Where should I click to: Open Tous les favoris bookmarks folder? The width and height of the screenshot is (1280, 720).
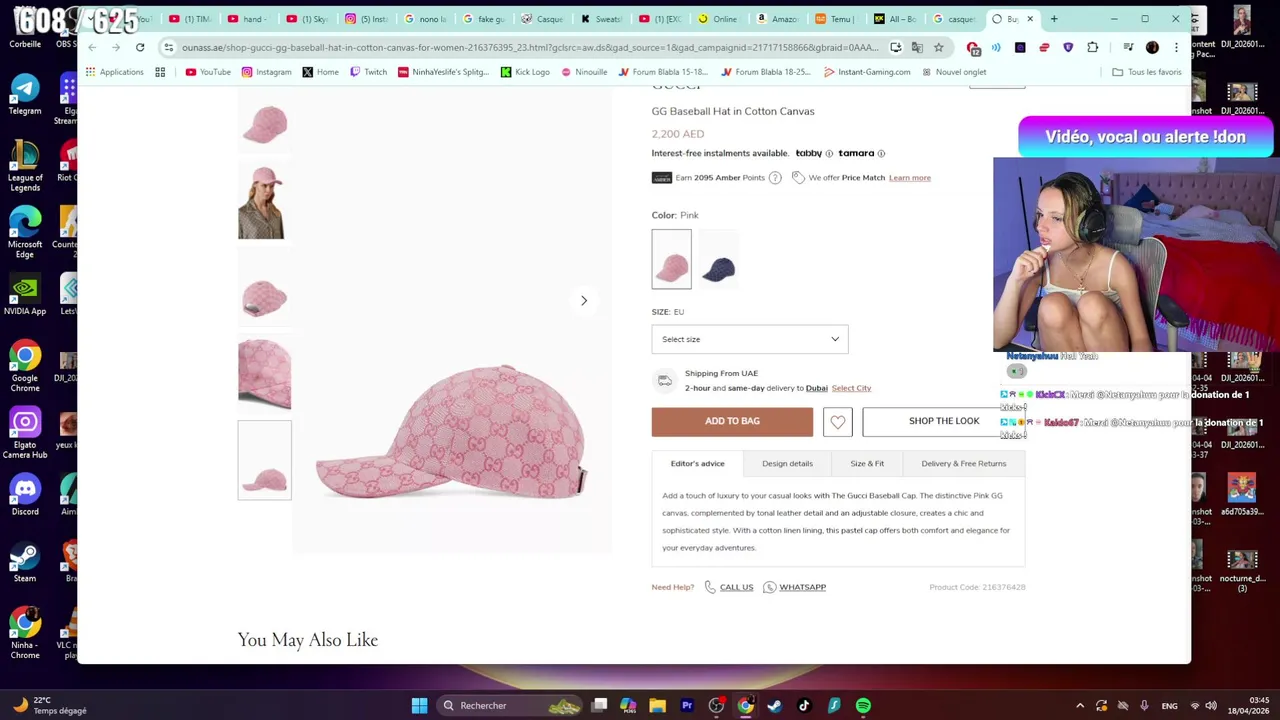point(1146,72)
